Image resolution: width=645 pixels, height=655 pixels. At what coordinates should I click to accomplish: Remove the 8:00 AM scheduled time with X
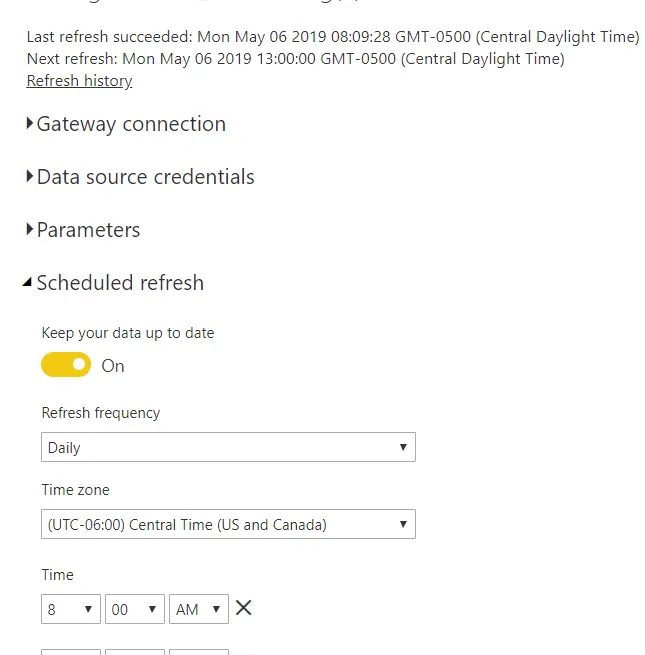tap(243, 608)
